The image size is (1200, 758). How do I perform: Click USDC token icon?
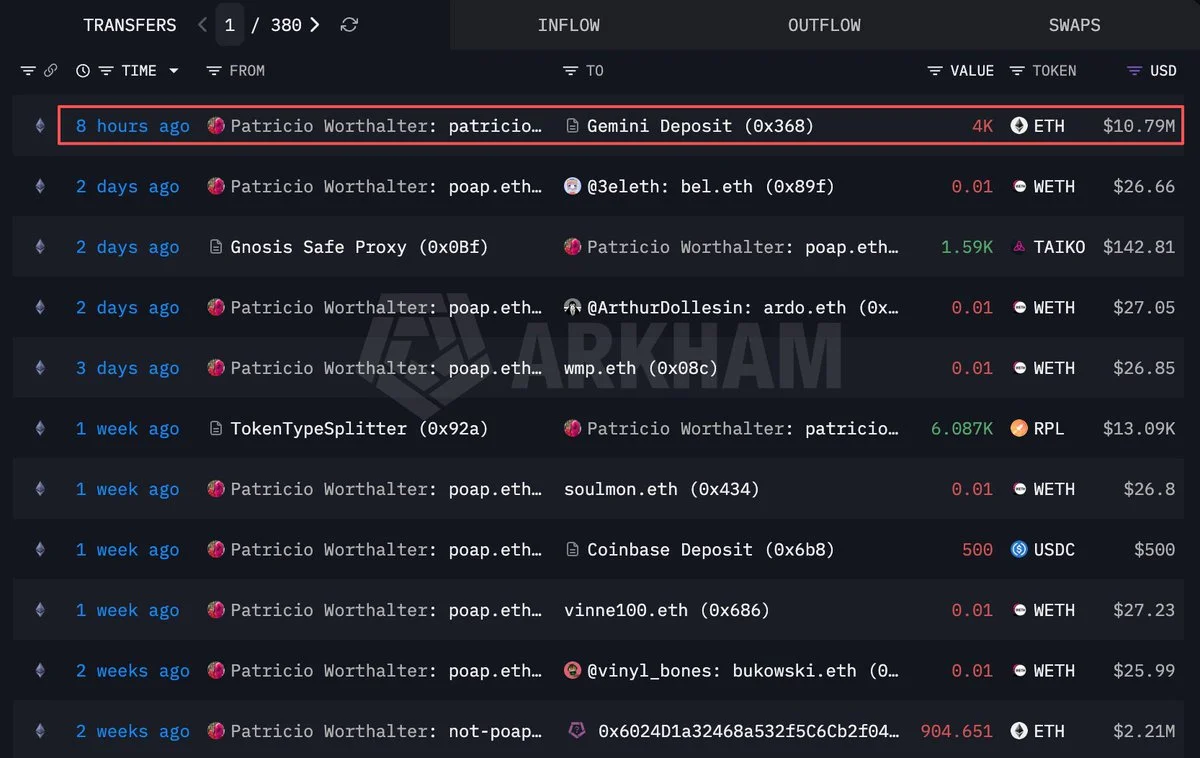(x=1019, y=549)
